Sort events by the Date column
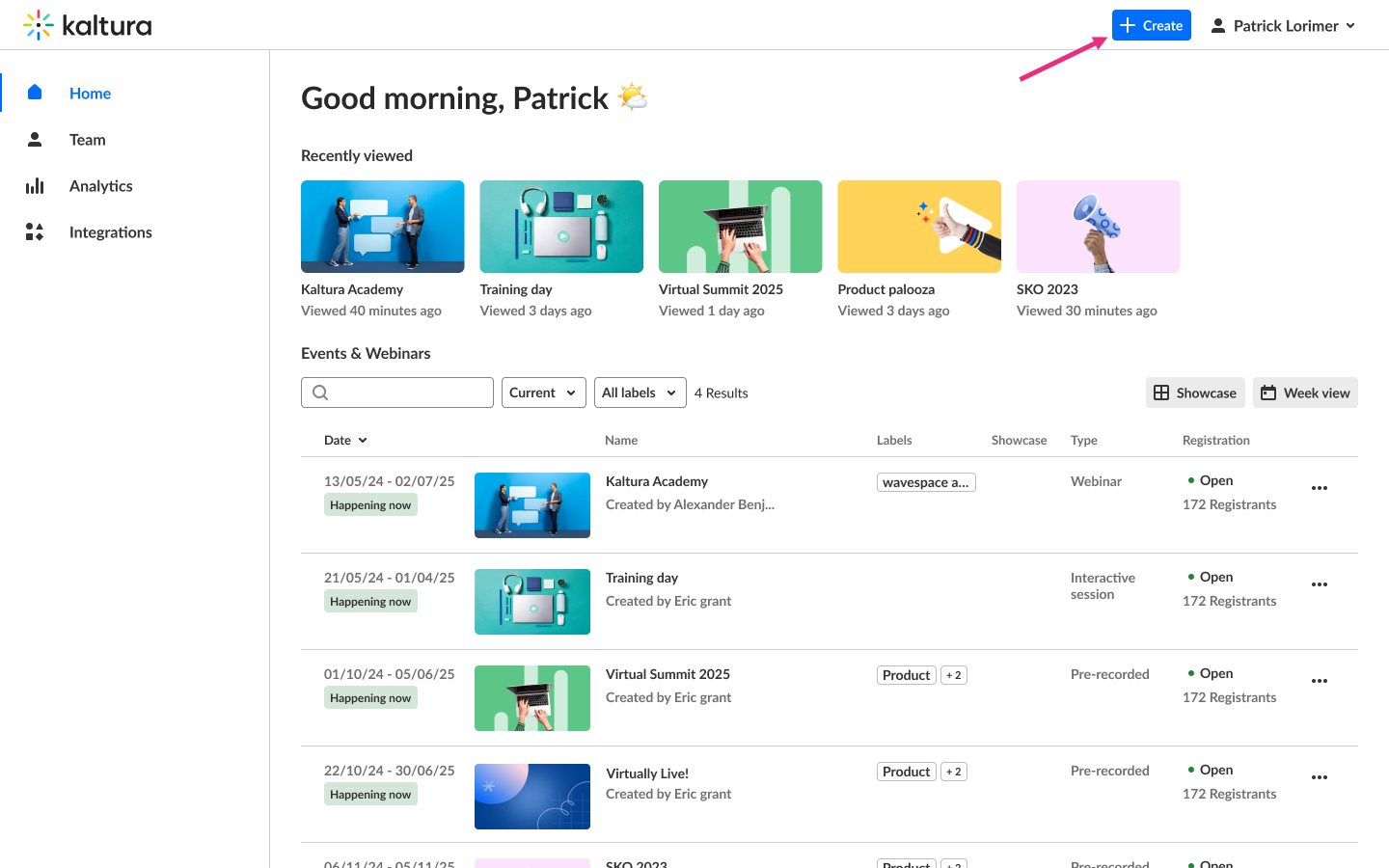Image resolution: width=1389 pixels, height=868 pixels. (x=345, y=440)
